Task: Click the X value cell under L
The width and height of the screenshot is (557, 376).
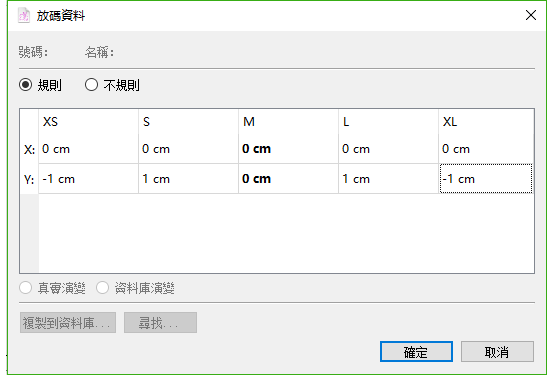Action: (388, 149)
